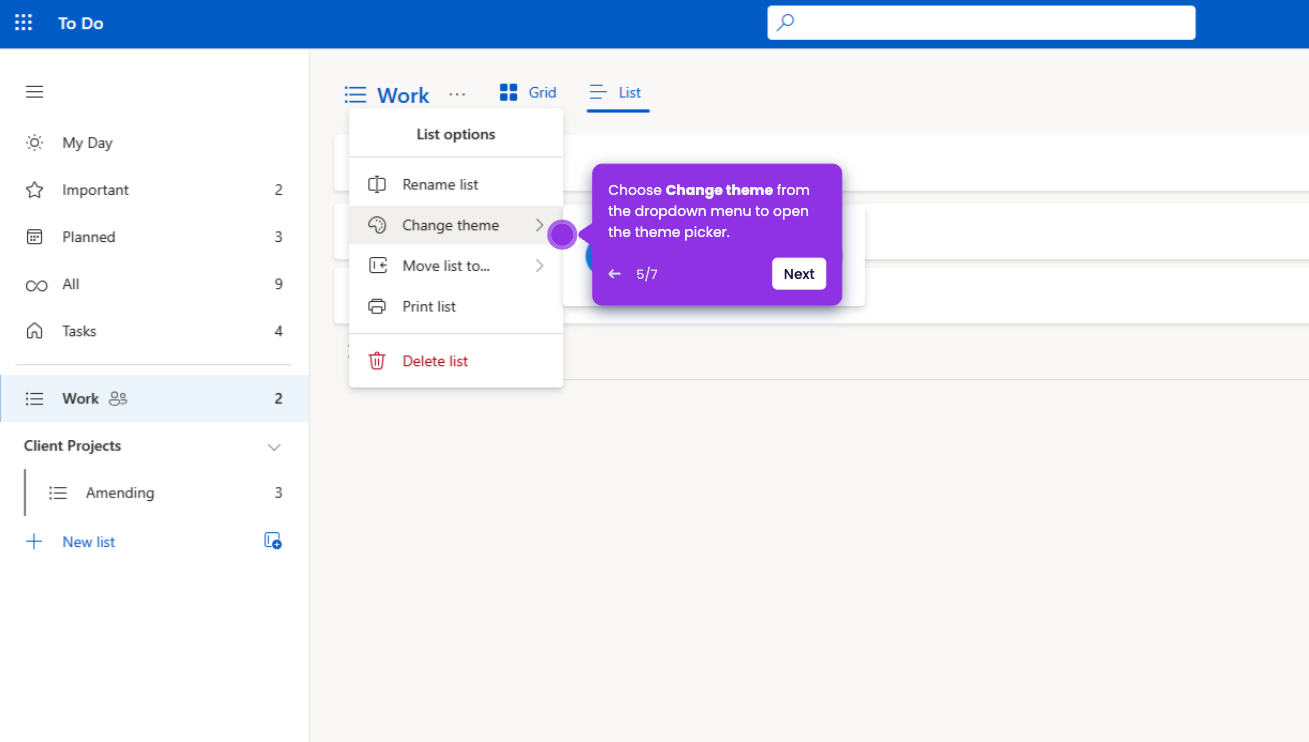Click the My Day sun icon
This screenshot has width=1309, height=742.
[34, 143]
